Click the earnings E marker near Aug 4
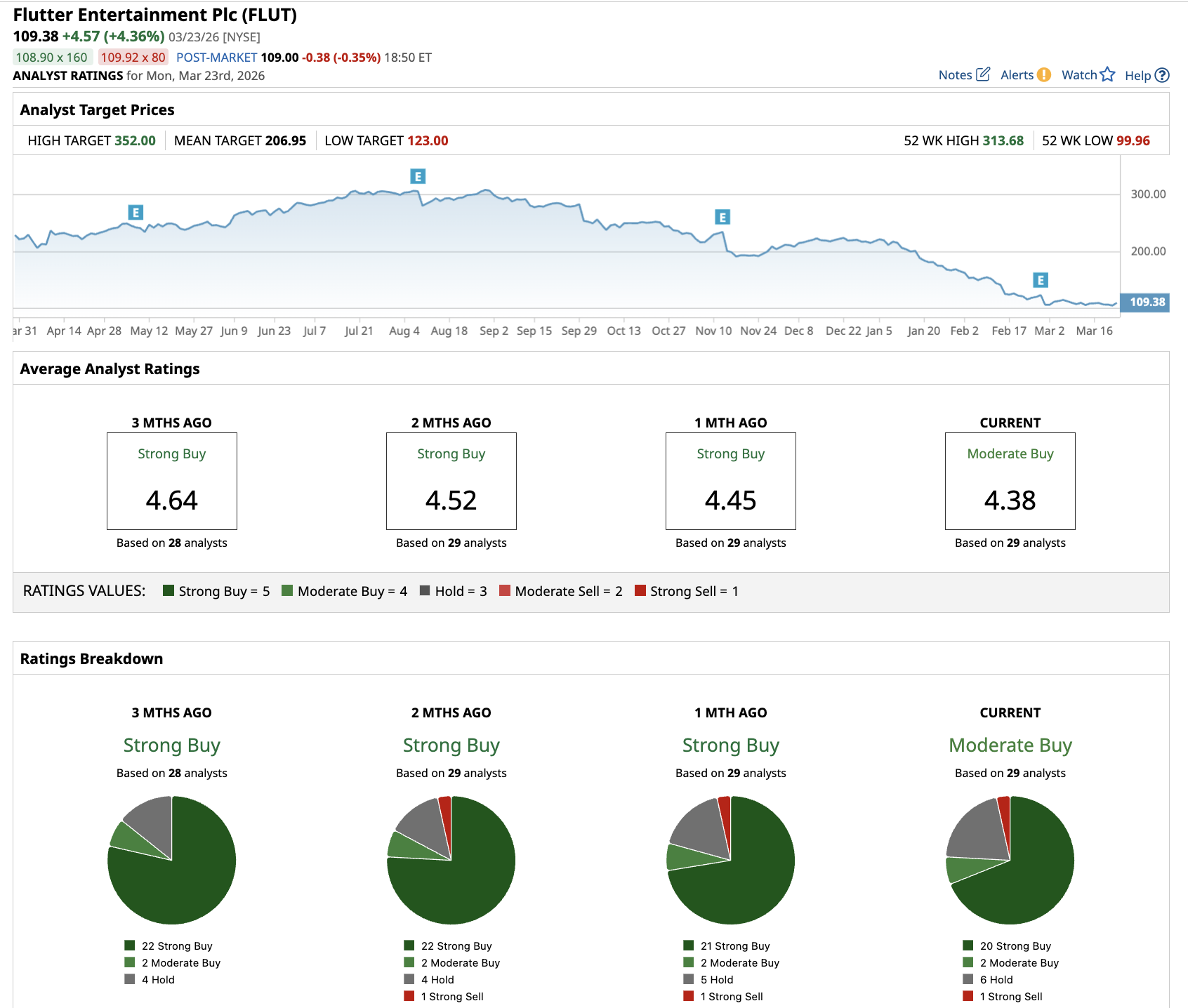Image resolution: width=1188 pixels, height=1008 pixels. 418,176
